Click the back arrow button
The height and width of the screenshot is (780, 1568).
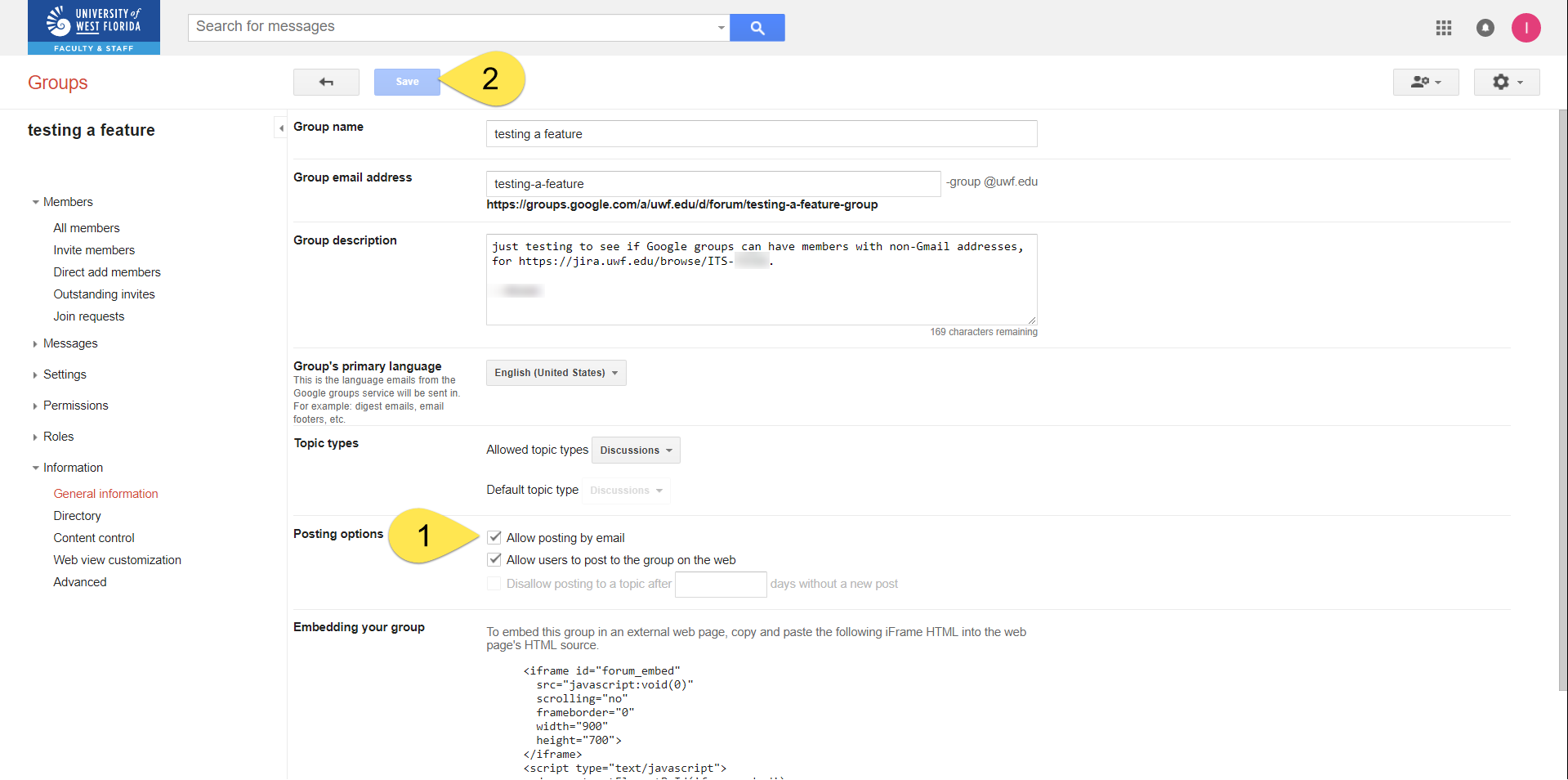326,82
